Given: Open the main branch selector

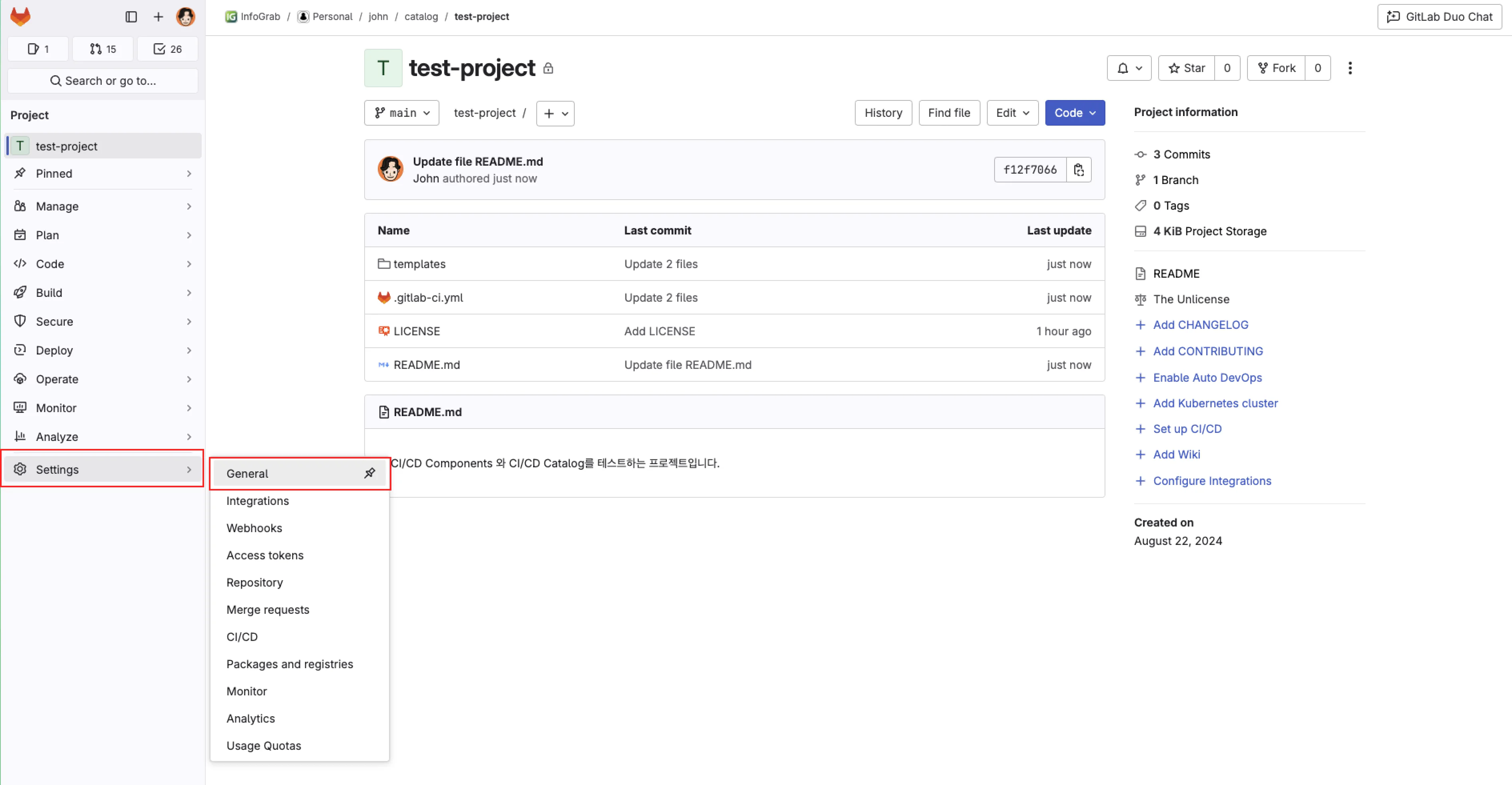Looking at the screenshot, I should [x=401, y=113].
